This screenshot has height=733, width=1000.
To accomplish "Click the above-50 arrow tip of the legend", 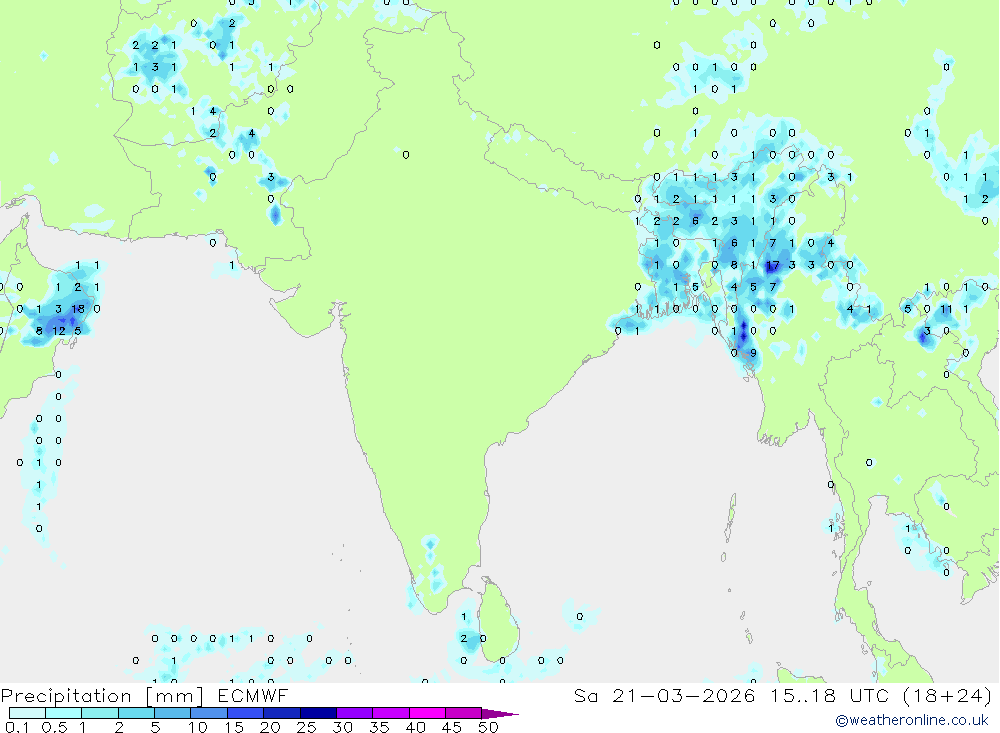I will pos(500,714).
